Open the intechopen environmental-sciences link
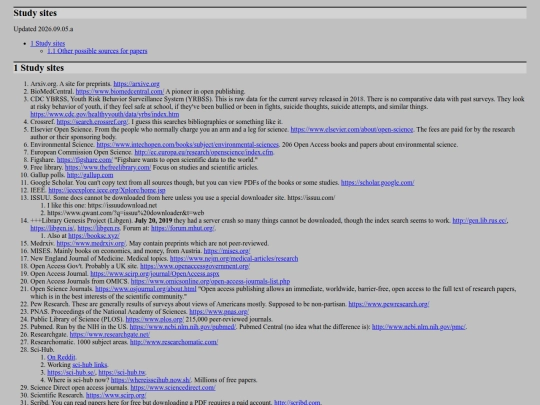The image size is (540, 405). coord(187,144)
